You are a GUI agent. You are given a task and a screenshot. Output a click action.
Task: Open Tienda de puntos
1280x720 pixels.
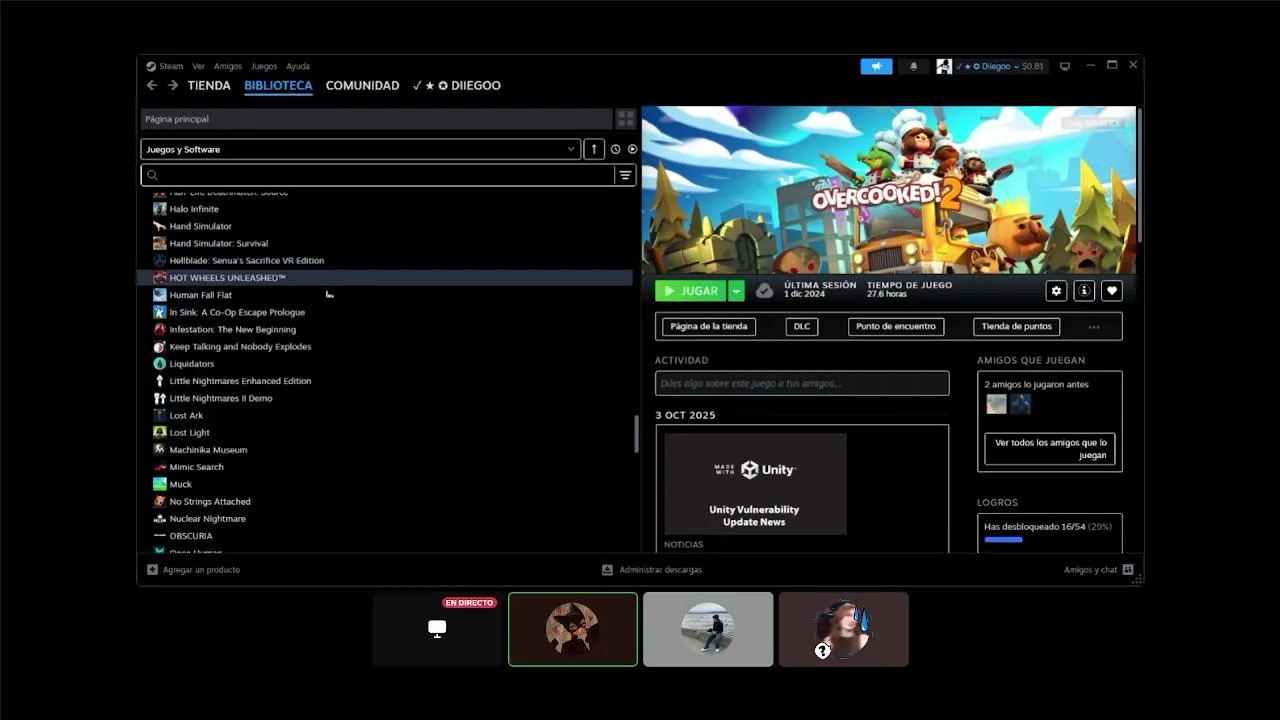(x=1016, y=327)
